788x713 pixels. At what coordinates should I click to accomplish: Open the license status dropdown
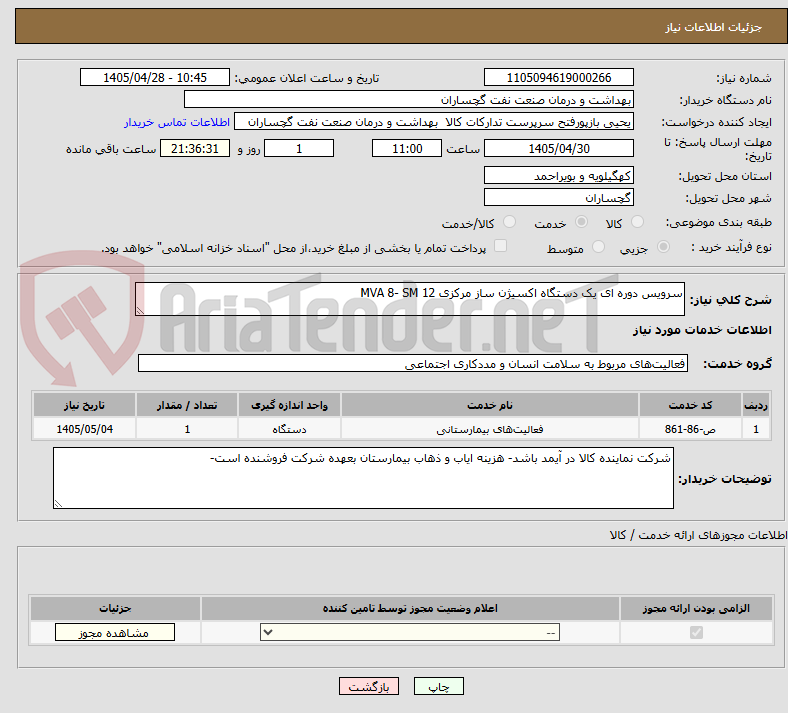(x=410, y=632)
